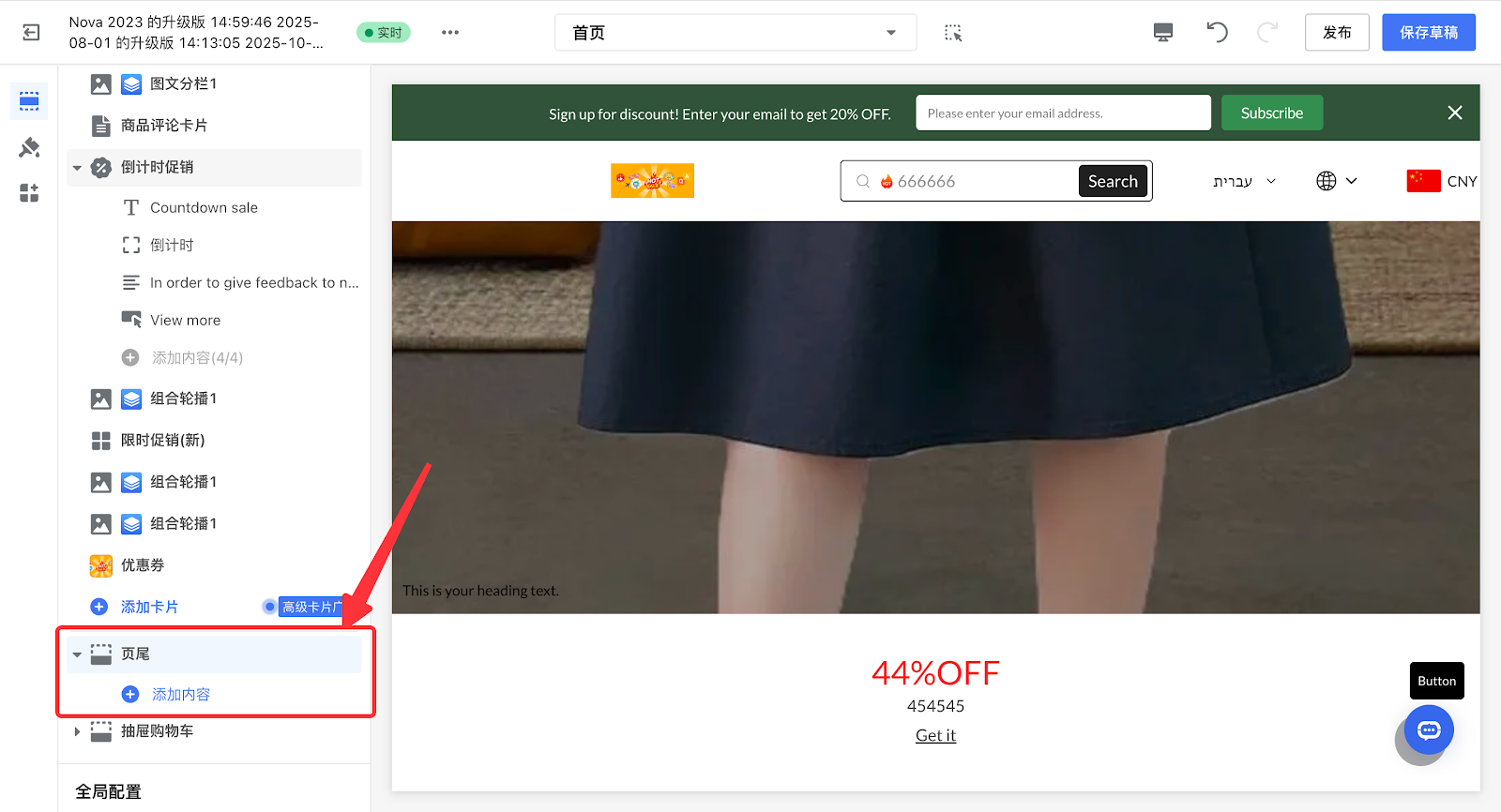This screenshot has width=1501, height=812.
Task: Click the email address input field
Action: pos(1062,113)
